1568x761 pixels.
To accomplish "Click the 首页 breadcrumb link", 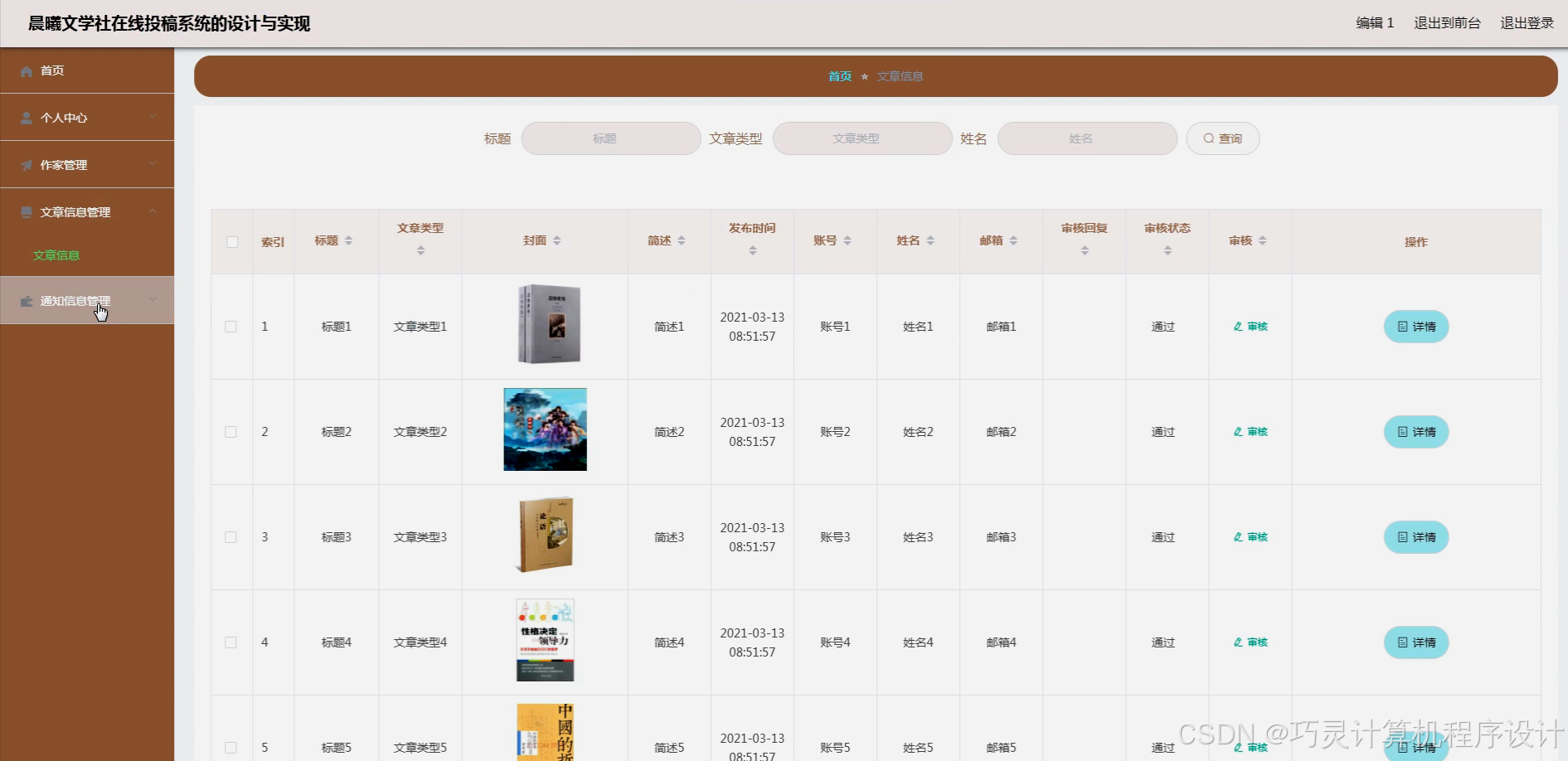I will (840, 76).
